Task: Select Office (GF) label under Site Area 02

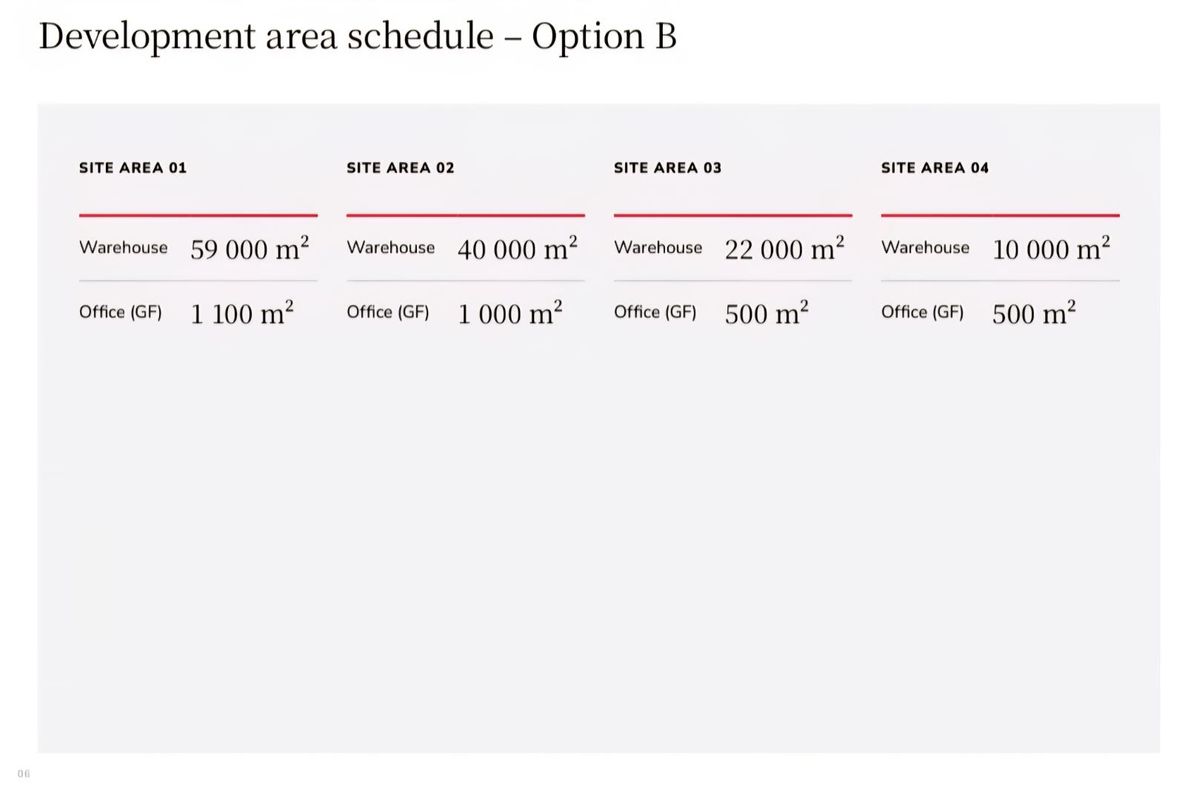Action: (x=388, y=312)
